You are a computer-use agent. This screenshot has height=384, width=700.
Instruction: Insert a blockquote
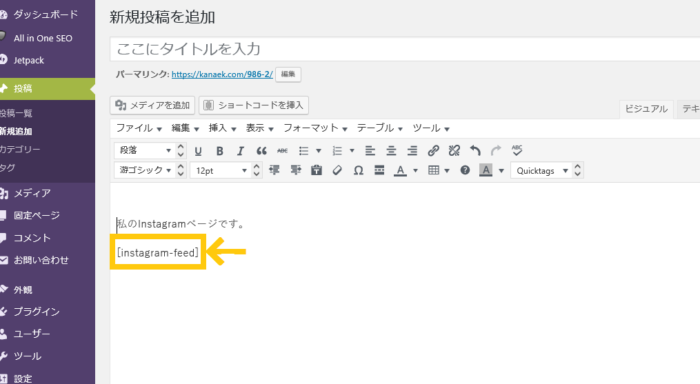click(x=261, y=151)
